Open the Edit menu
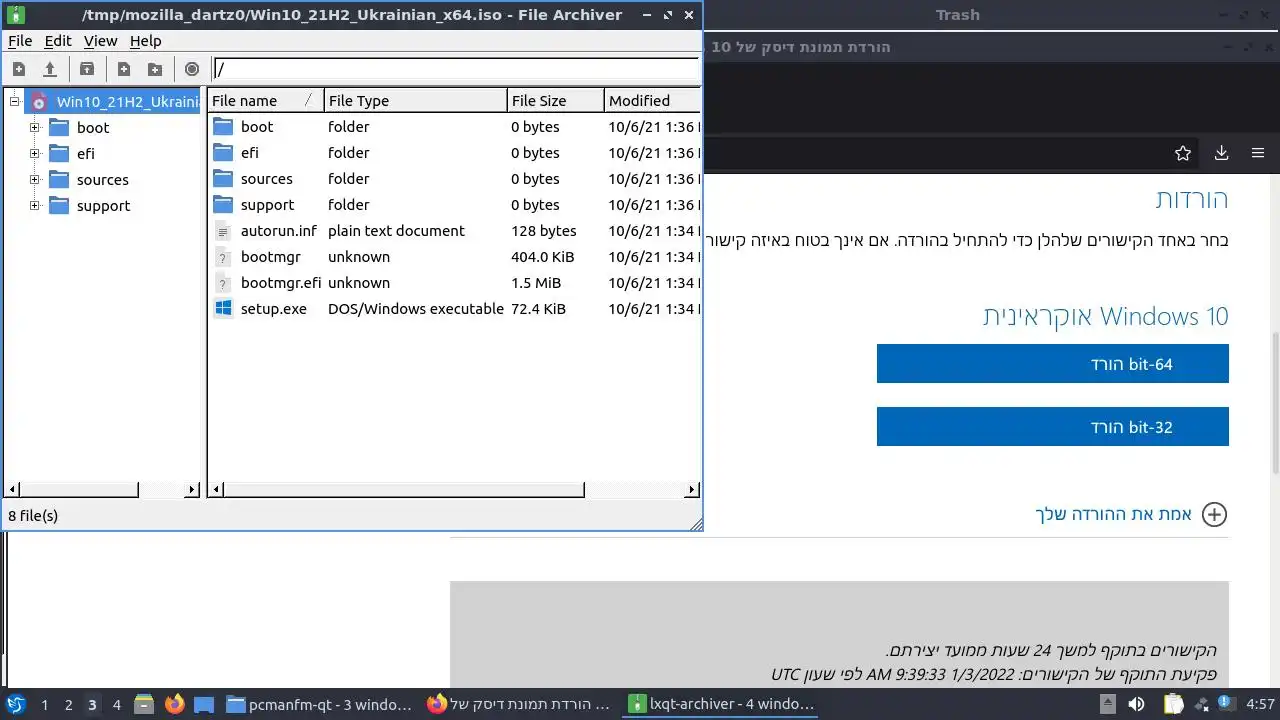The width and height of the screenshot is (1280, 720). [58, 41]
